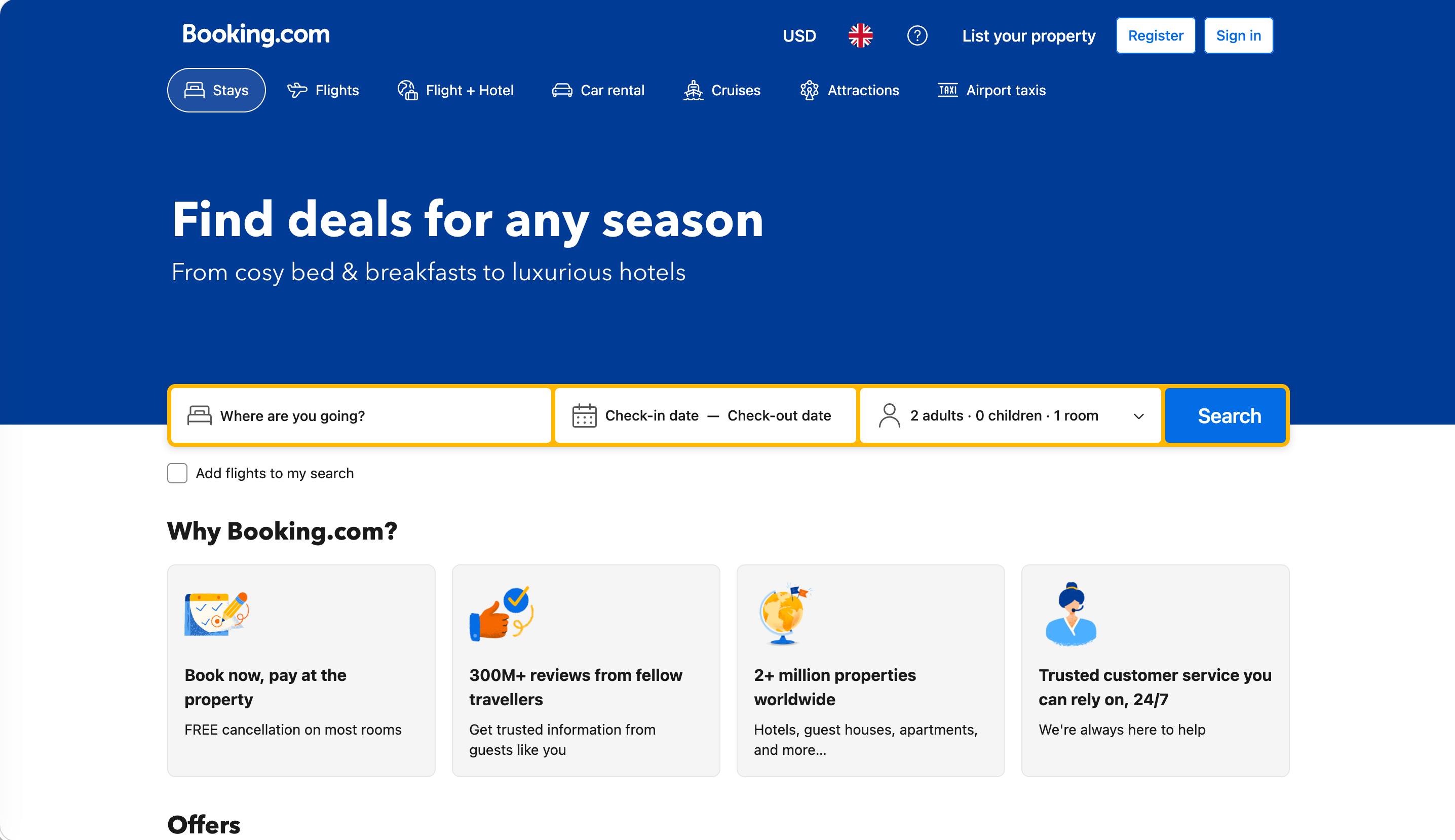Click the Find deals for any season headline

(x=468, y=220)
